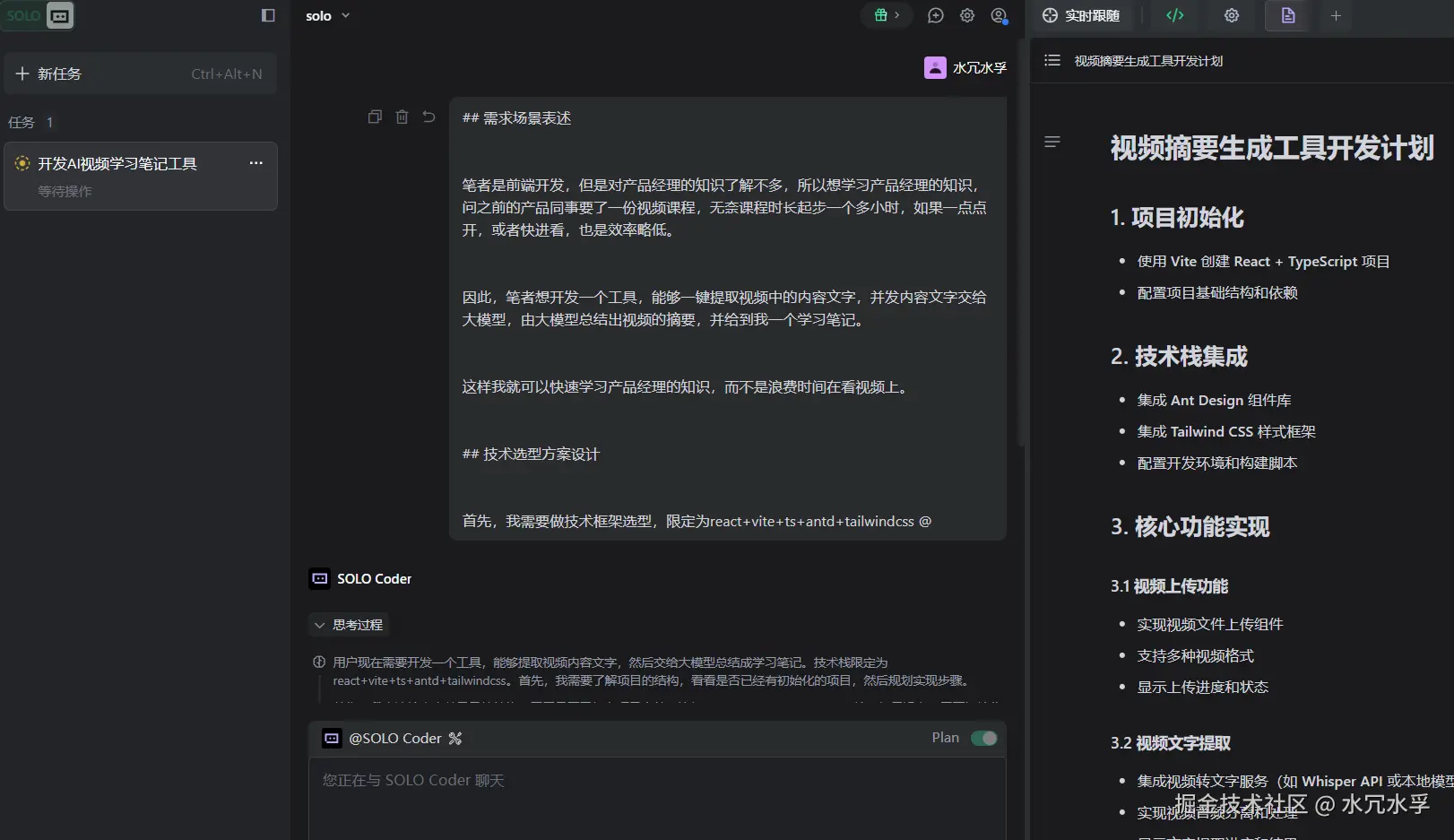The height and width of the screenshot is (840, 1454).
Task: Click the outline list icon in right panel
Action: 1052,60
